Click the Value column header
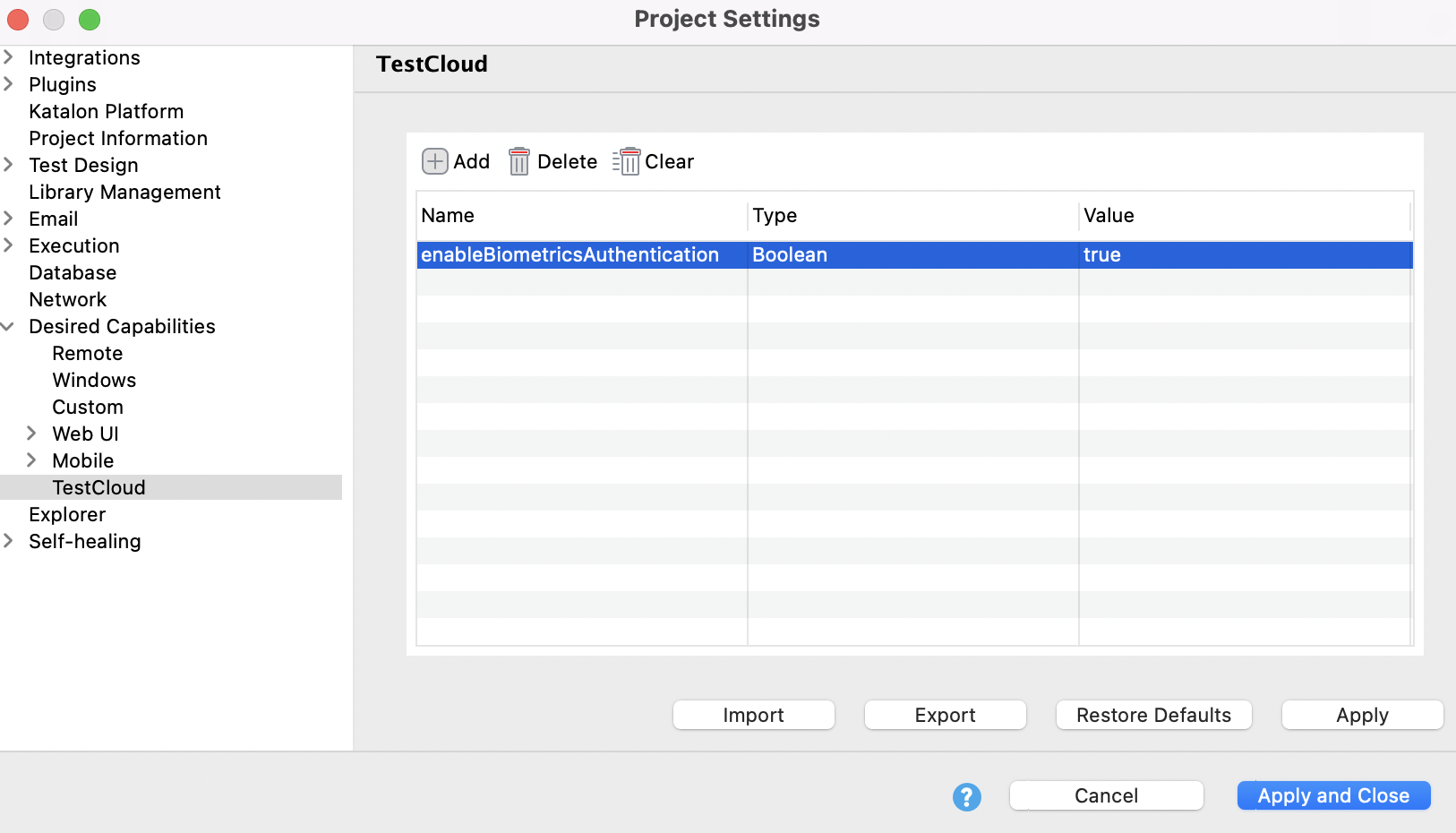This screenshot has width=1456, height=833. tap(1245, 216)
